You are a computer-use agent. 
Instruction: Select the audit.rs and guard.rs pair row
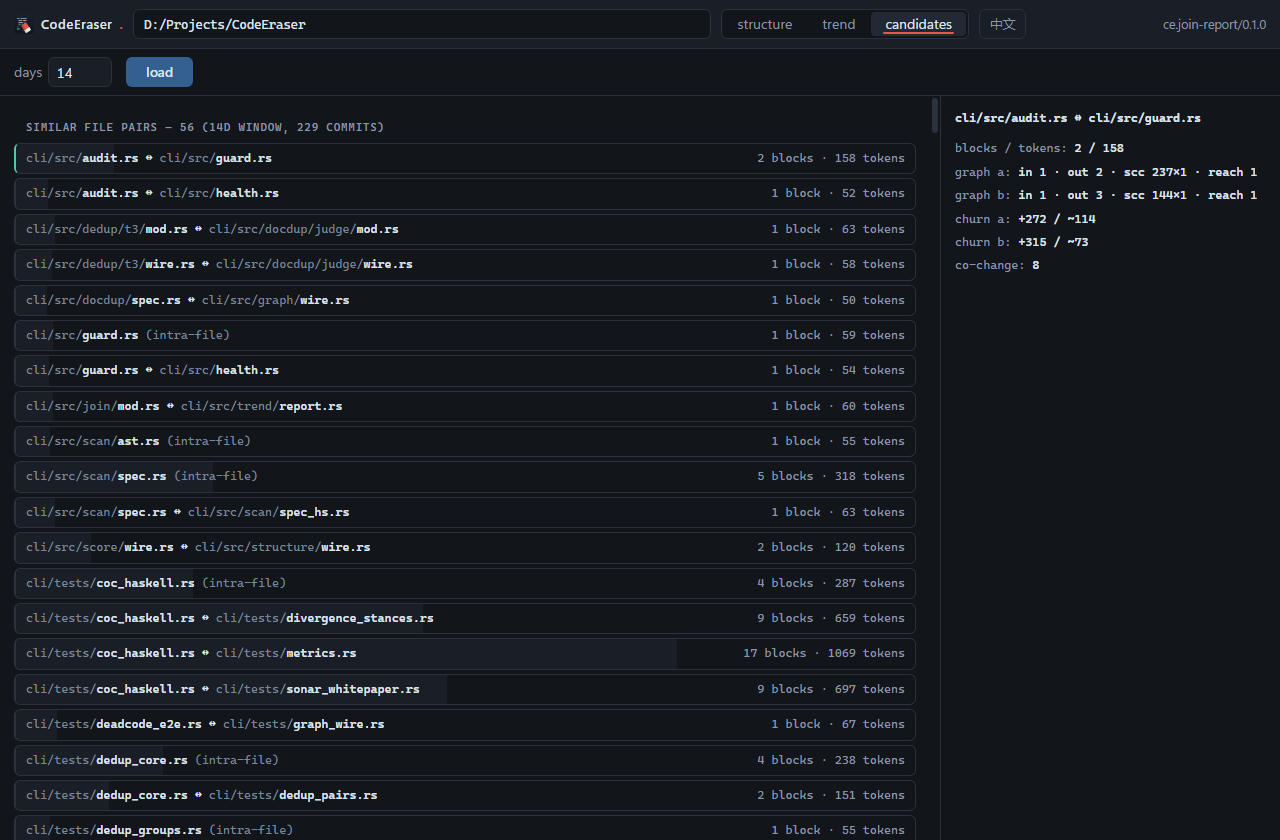tap(465, 158)
